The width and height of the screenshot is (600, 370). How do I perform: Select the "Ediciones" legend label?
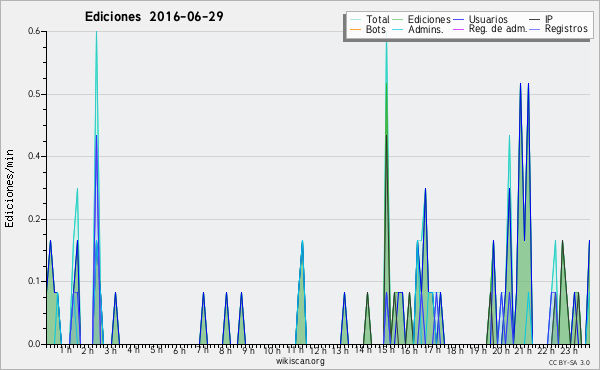[x=429, y=19]
